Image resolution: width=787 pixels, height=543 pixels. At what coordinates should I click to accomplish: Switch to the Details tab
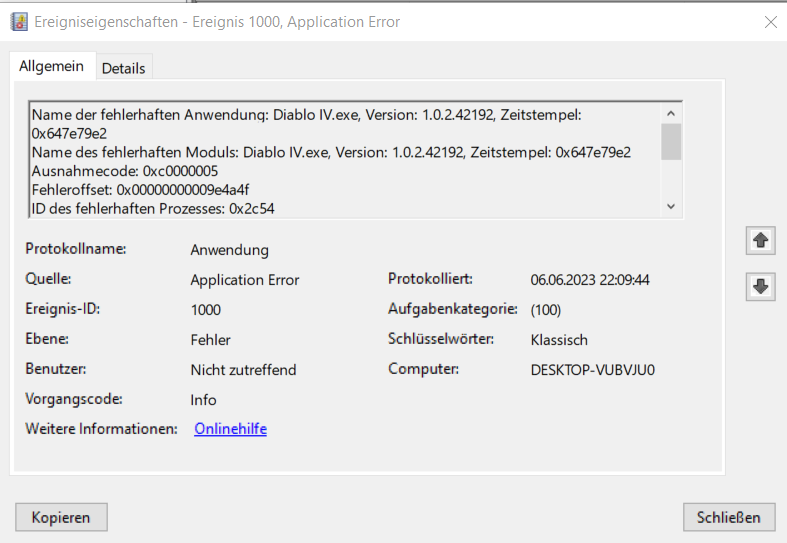pyautogui.click(x=123, y=68)
